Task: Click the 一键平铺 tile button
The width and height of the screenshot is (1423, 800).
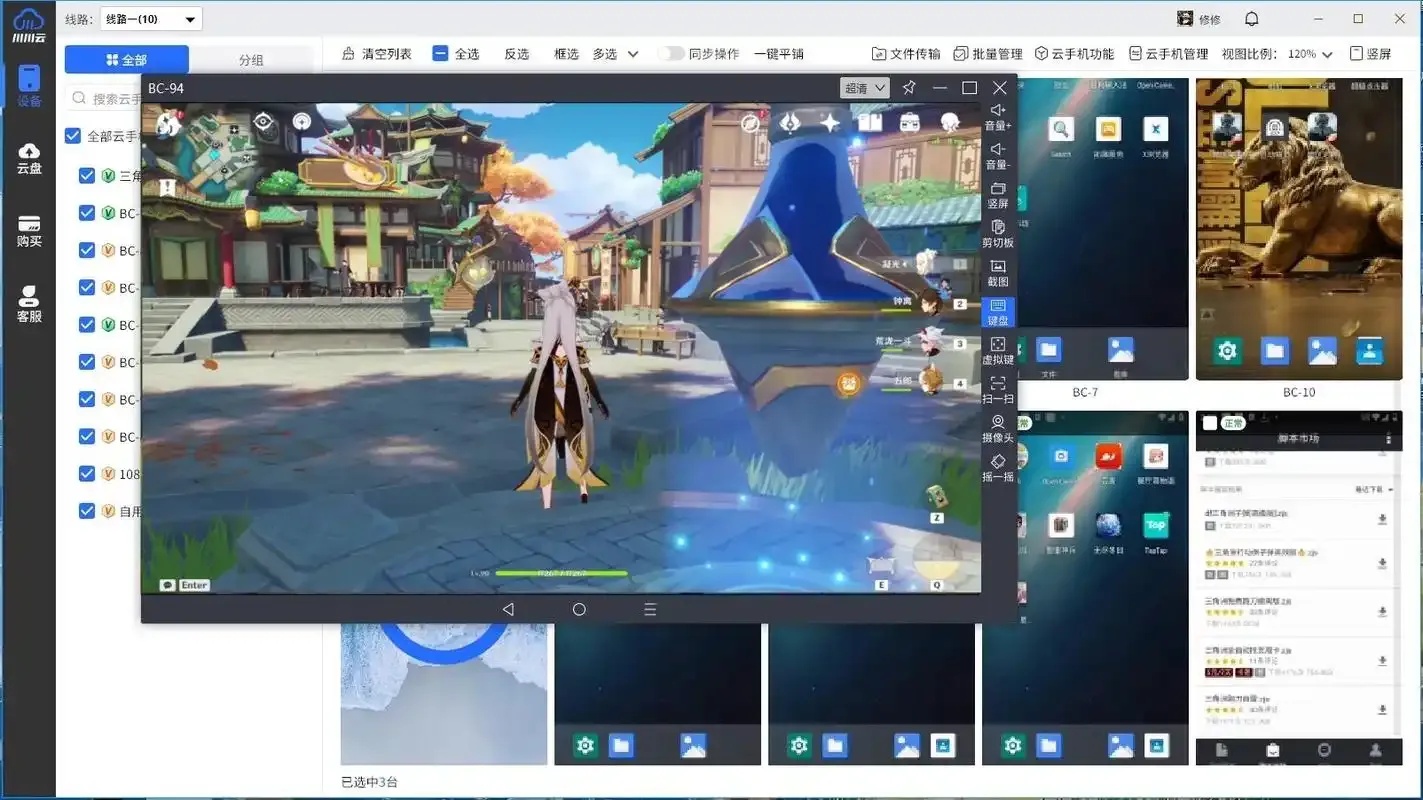Action: (x=779, y=54)
